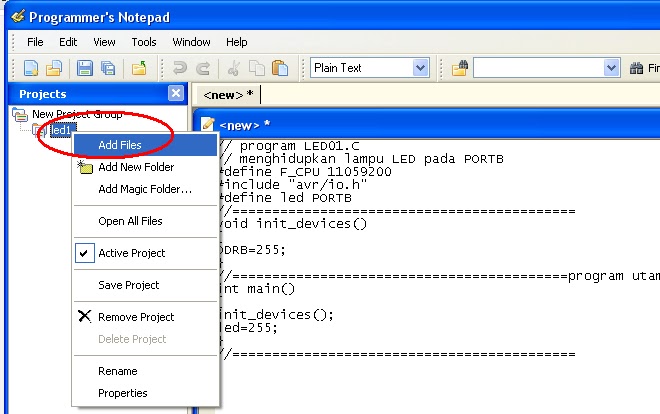Image resolution: width=660 pixels, height=414 pixels.
Task: Click the Save All toolbar icon
Action: click(x=108, y=68)
